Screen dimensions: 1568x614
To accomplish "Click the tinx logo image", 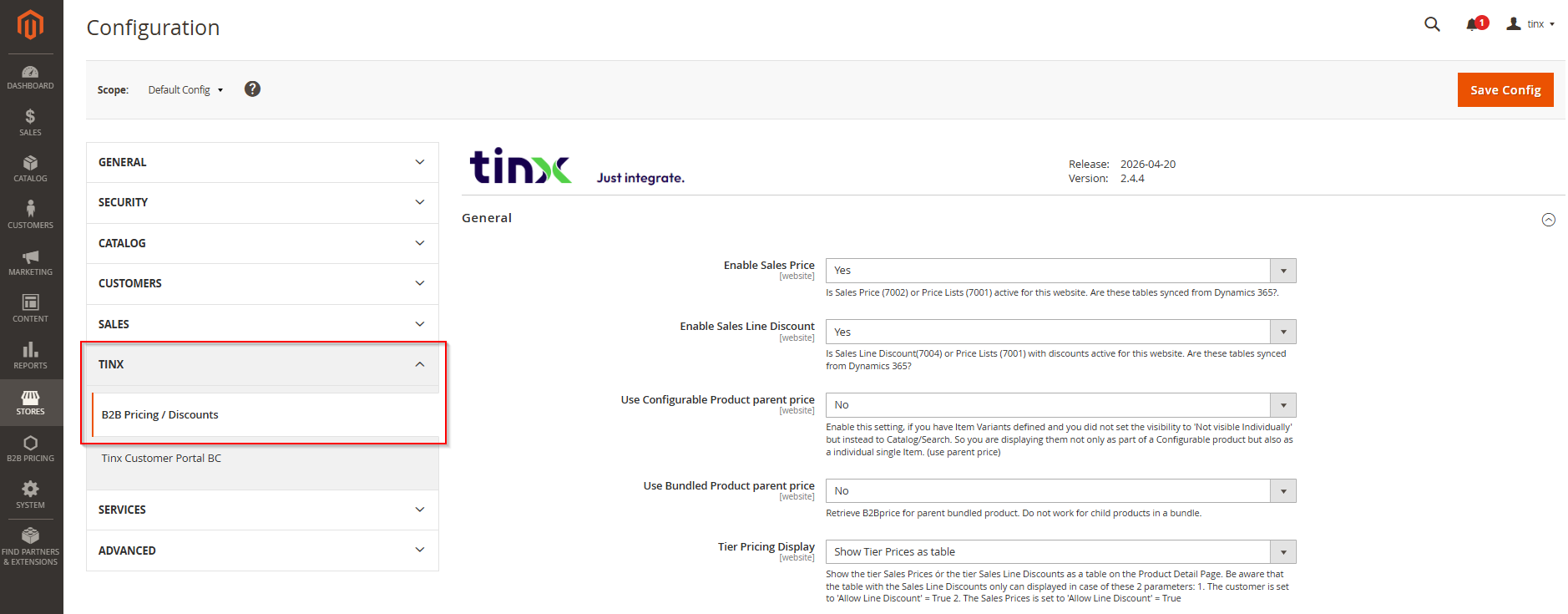I will click(521, 165).
